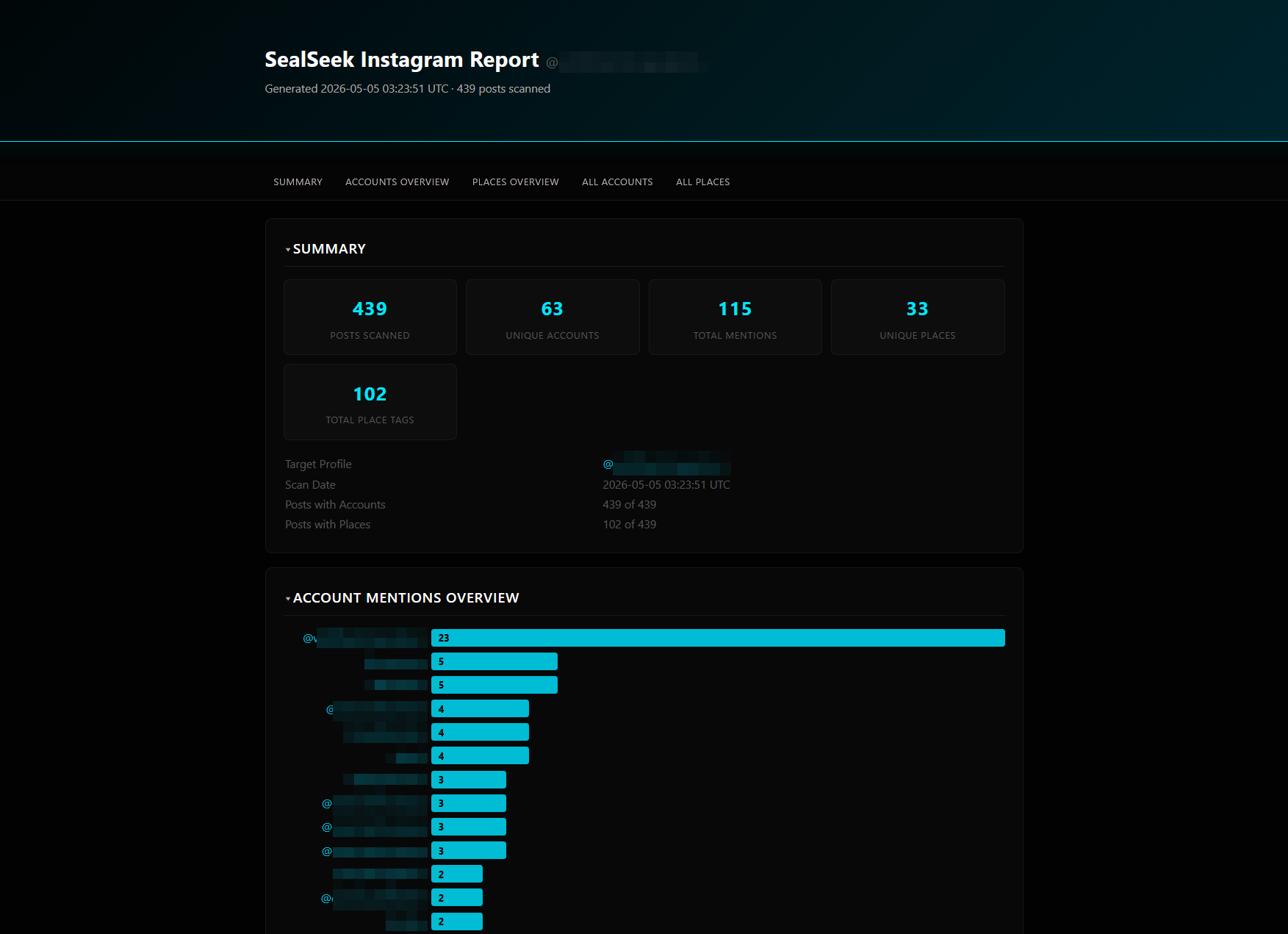Click the Generated timestamp subtitle line
The image size is (1288, 934).
(408, 89)
